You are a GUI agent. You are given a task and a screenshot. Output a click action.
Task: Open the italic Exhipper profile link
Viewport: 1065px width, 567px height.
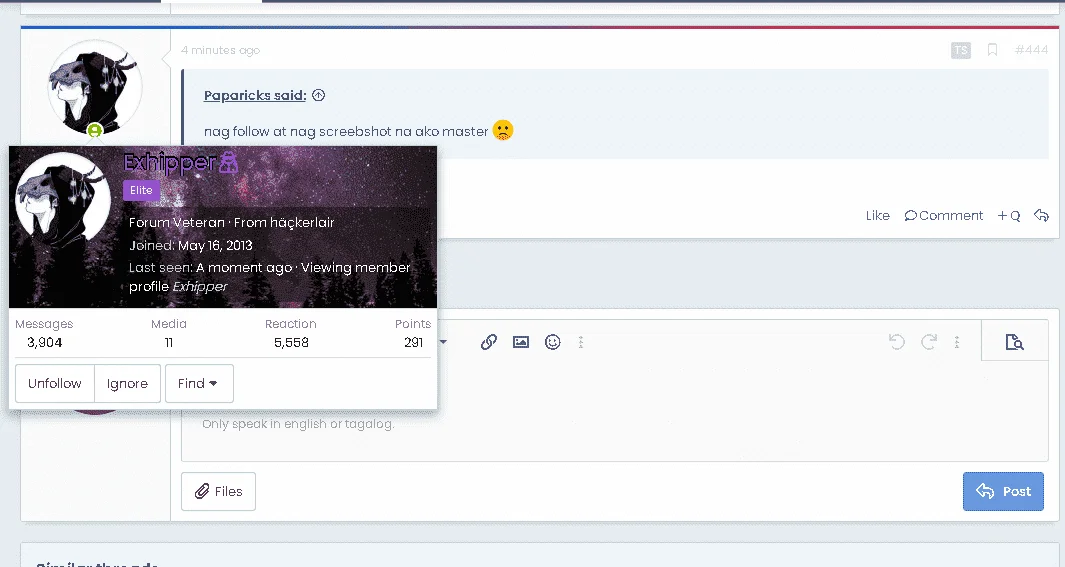pos(200,287)
